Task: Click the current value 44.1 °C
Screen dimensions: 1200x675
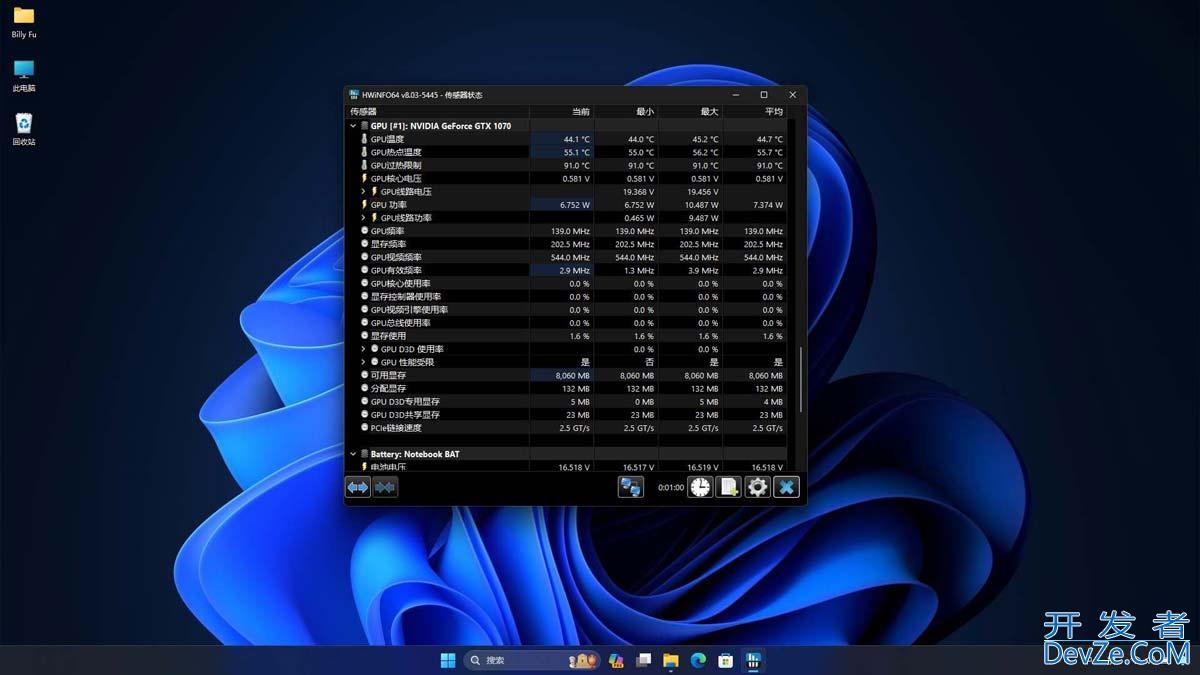Action: point(577,139)
